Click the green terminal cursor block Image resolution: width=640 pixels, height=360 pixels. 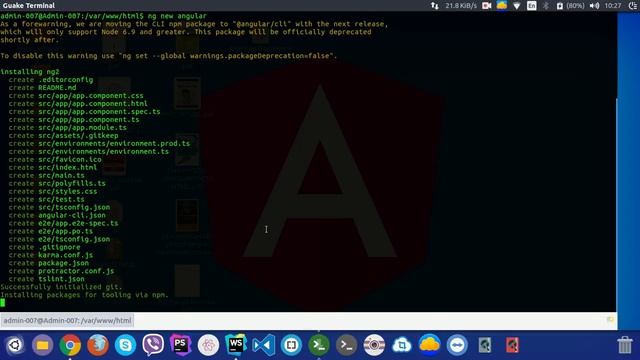(x=2, y=303)
